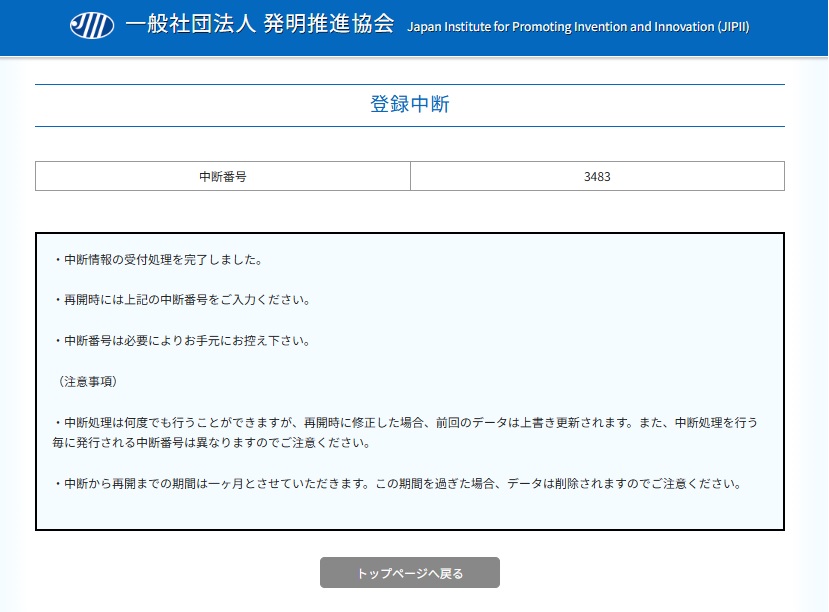
Task: Click the note beginning 中断処理は何度でも行うことができますが
Action: (x=405, y=432)
